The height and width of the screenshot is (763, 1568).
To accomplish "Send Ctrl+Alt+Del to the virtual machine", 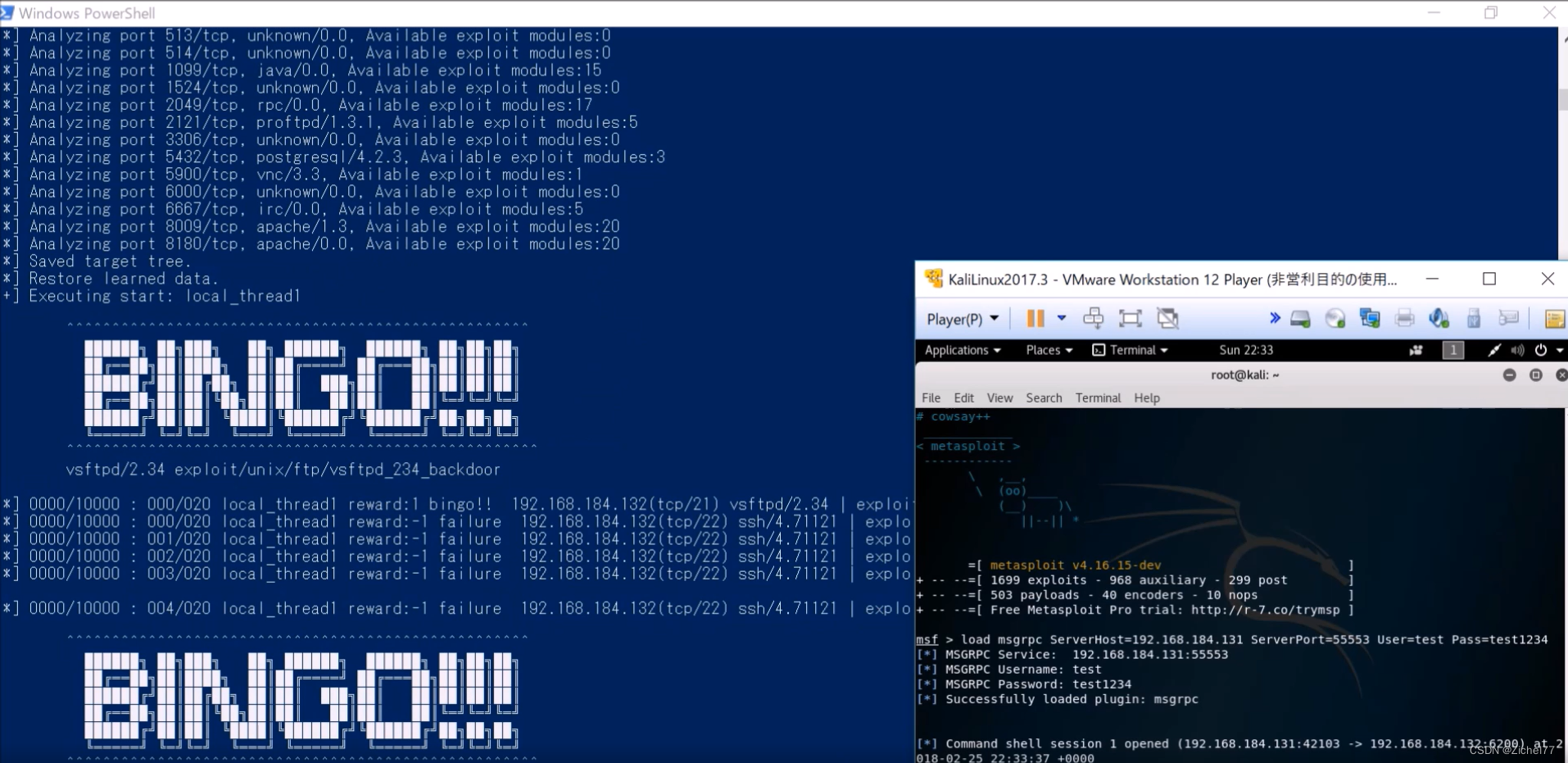I will pyautogui.click(x=1093, y=318).
